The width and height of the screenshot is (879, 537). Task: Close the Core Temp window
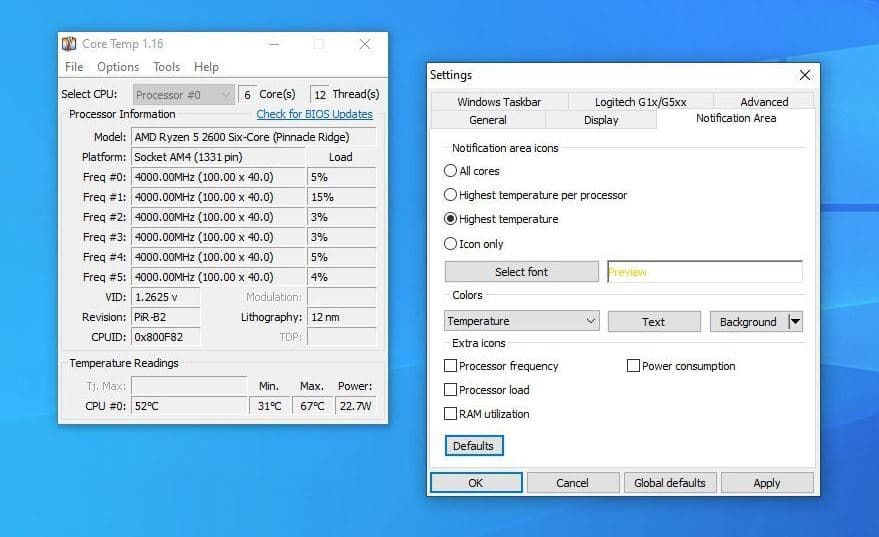pos(365,44)
